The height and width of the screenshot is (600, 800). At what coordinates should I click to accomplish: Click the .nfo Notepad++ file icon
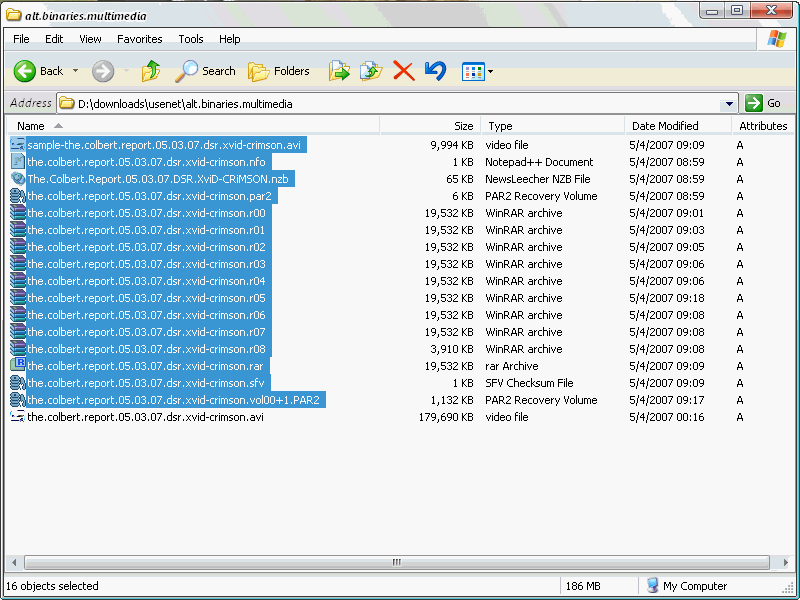(x=18, y=162)
